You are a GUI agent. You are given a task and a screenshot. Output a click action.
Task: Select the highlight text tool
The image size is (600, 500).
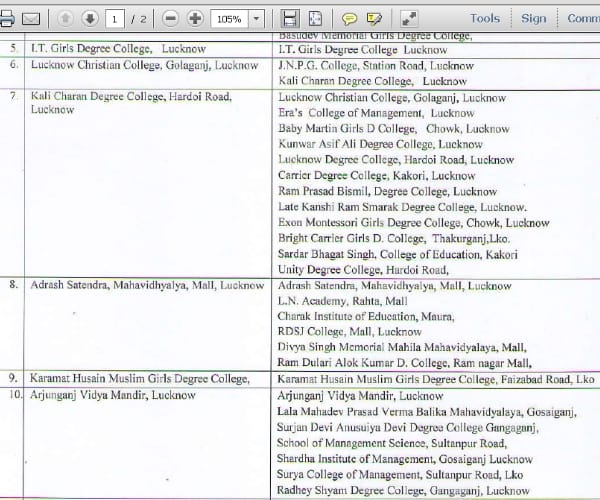coord(374,18)
